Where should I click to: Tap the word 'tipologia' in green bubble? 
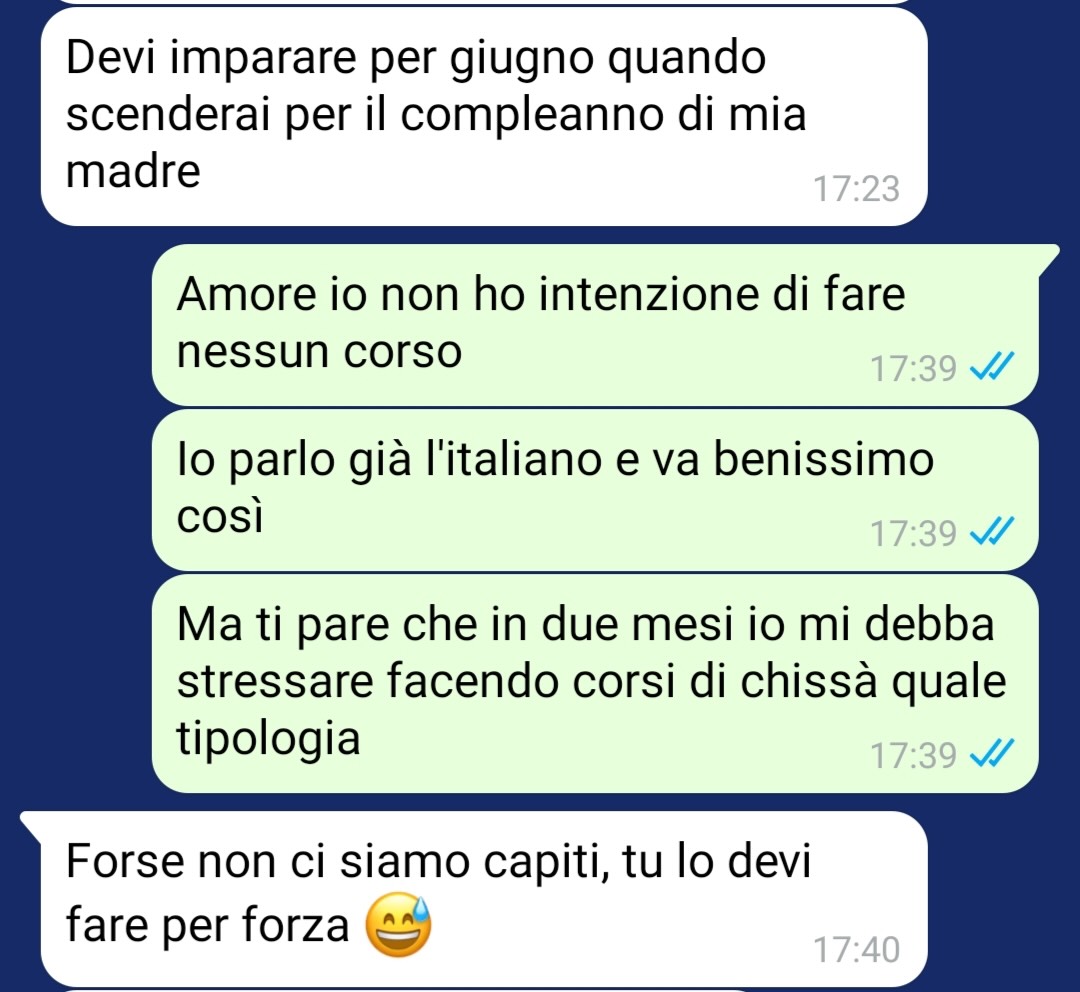(269, 740)
